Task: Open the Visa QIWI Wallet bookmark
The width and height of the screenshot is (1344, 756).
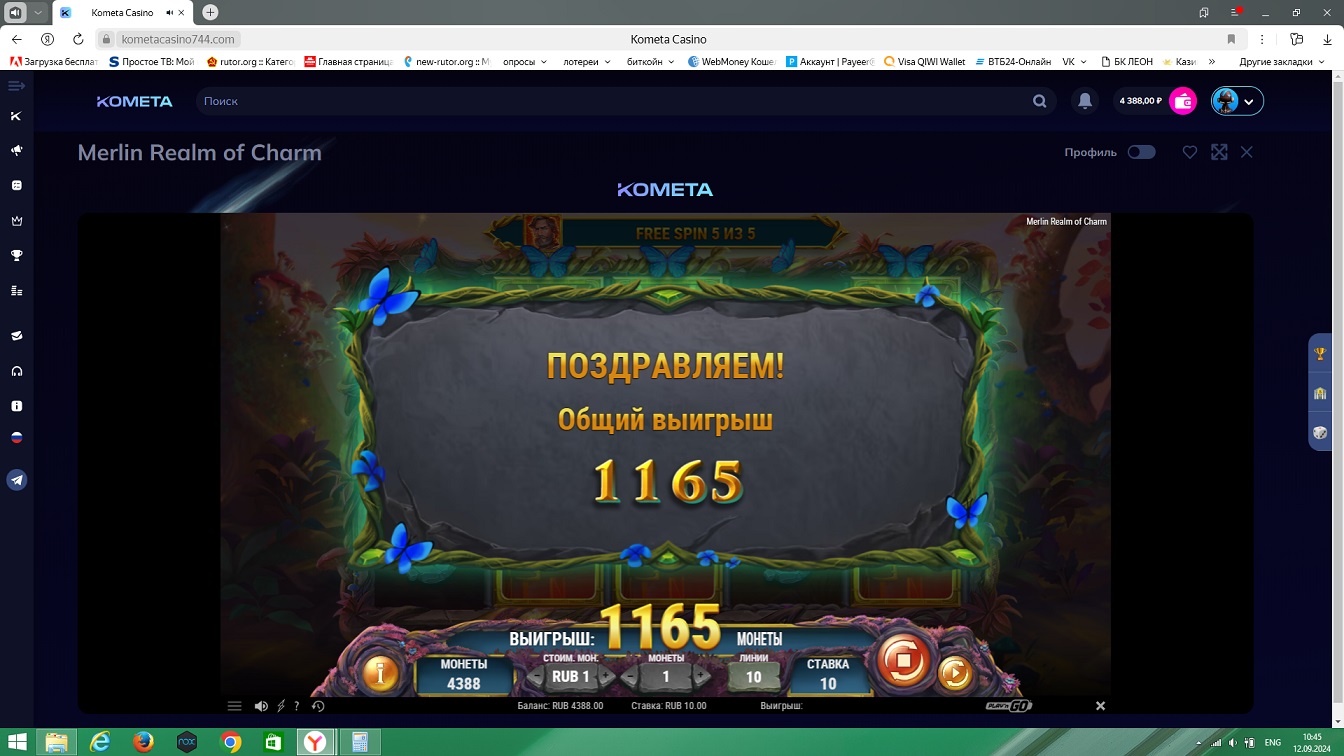Action: (925, 61)
